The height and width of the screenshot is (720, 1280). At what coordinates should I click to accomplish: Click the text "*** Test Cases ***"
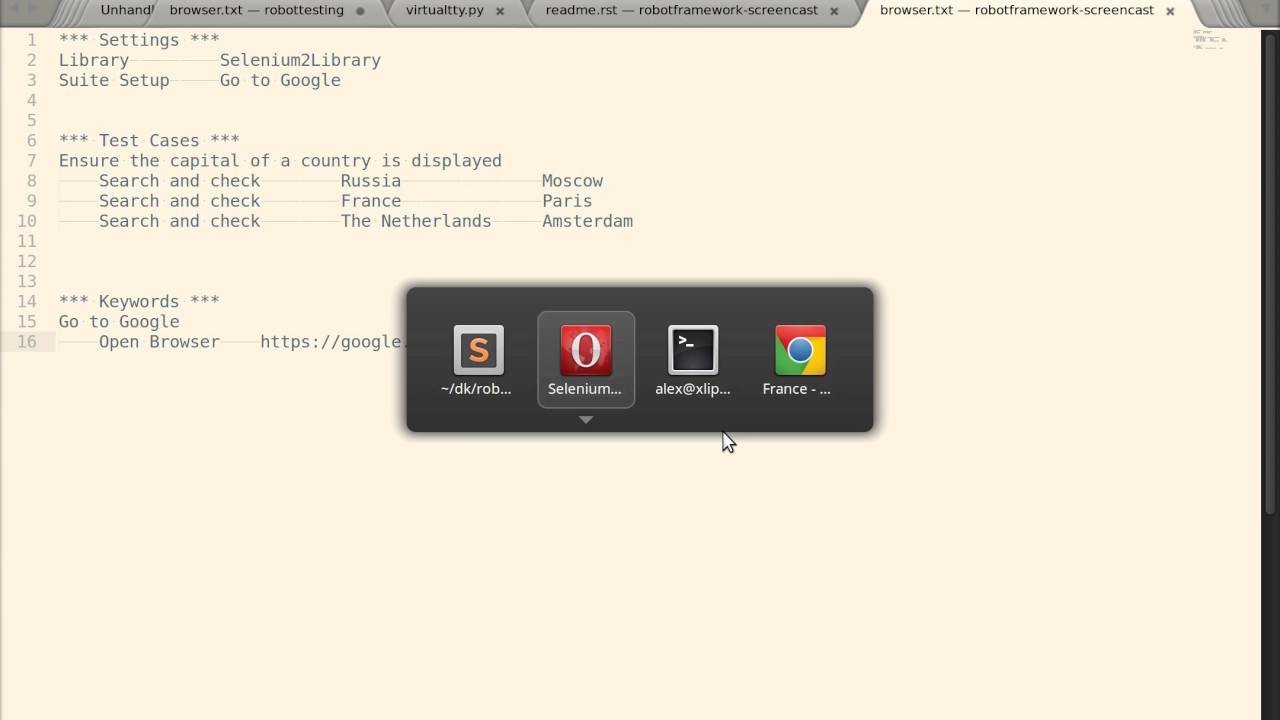click(149, 140)
